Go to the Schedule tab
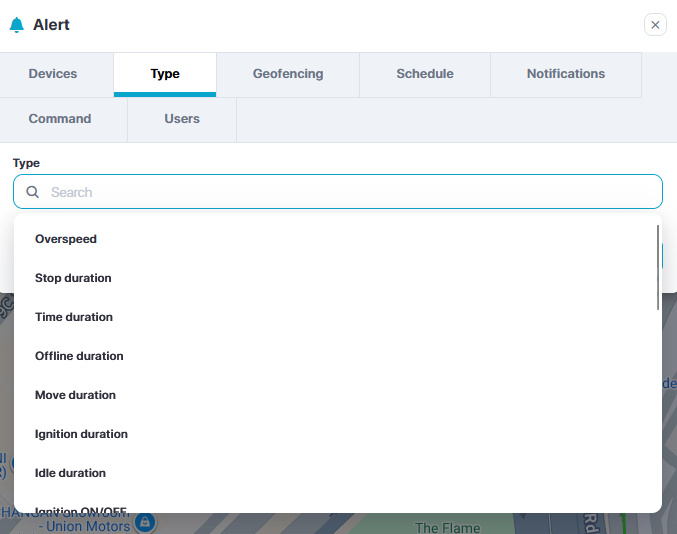The width and height of the screenshot is (677, 534). [425, 74]
